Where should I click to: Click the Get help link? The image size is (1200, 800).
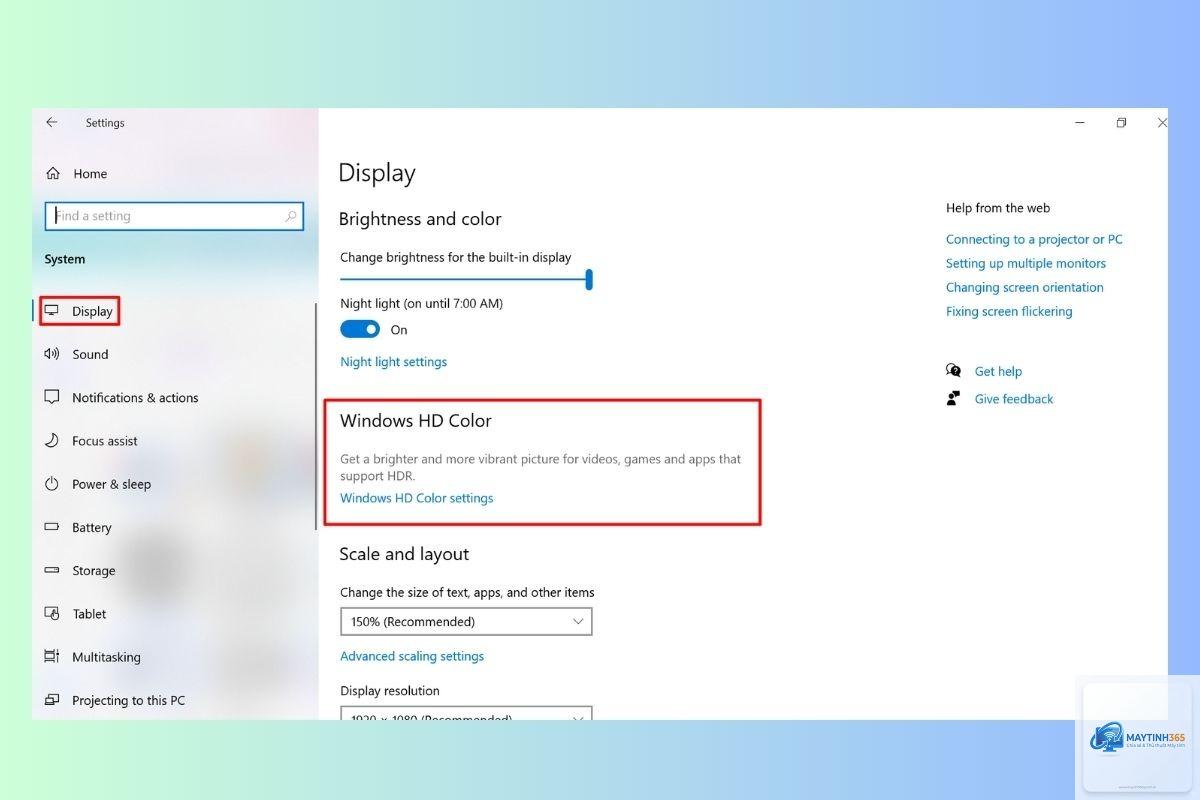998,371
